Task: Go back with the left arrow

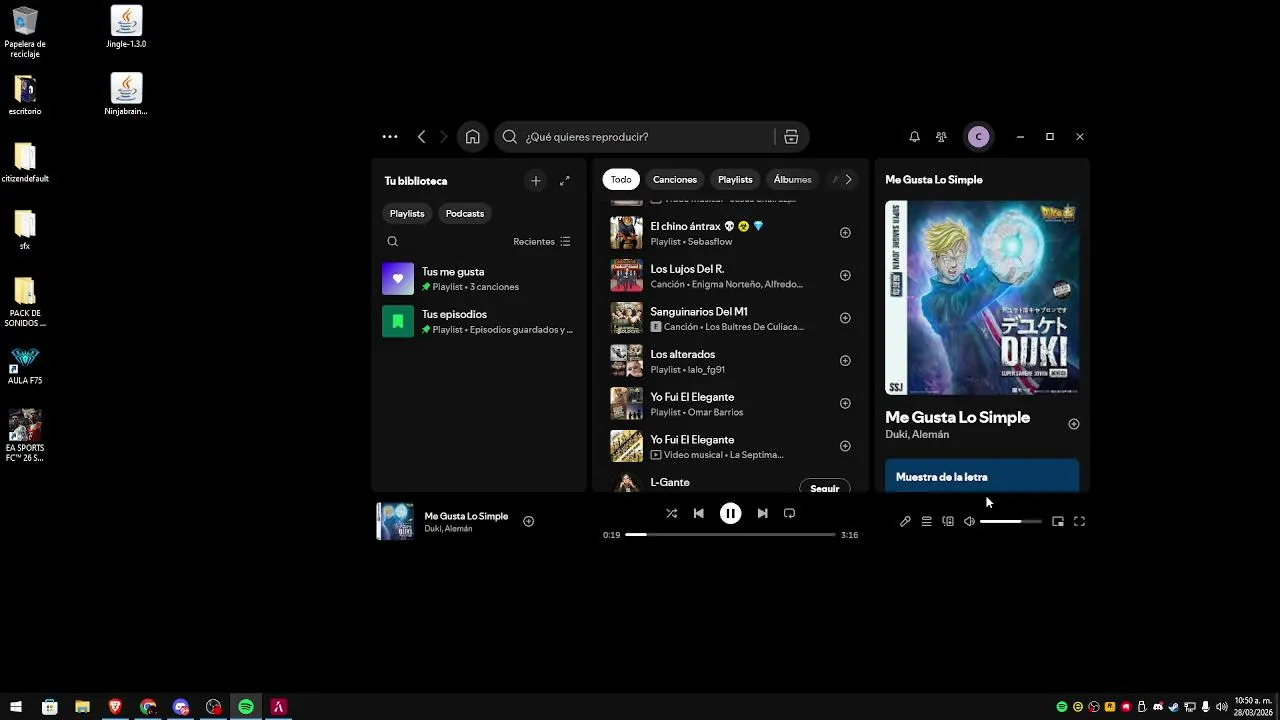Action: point(421,137)
